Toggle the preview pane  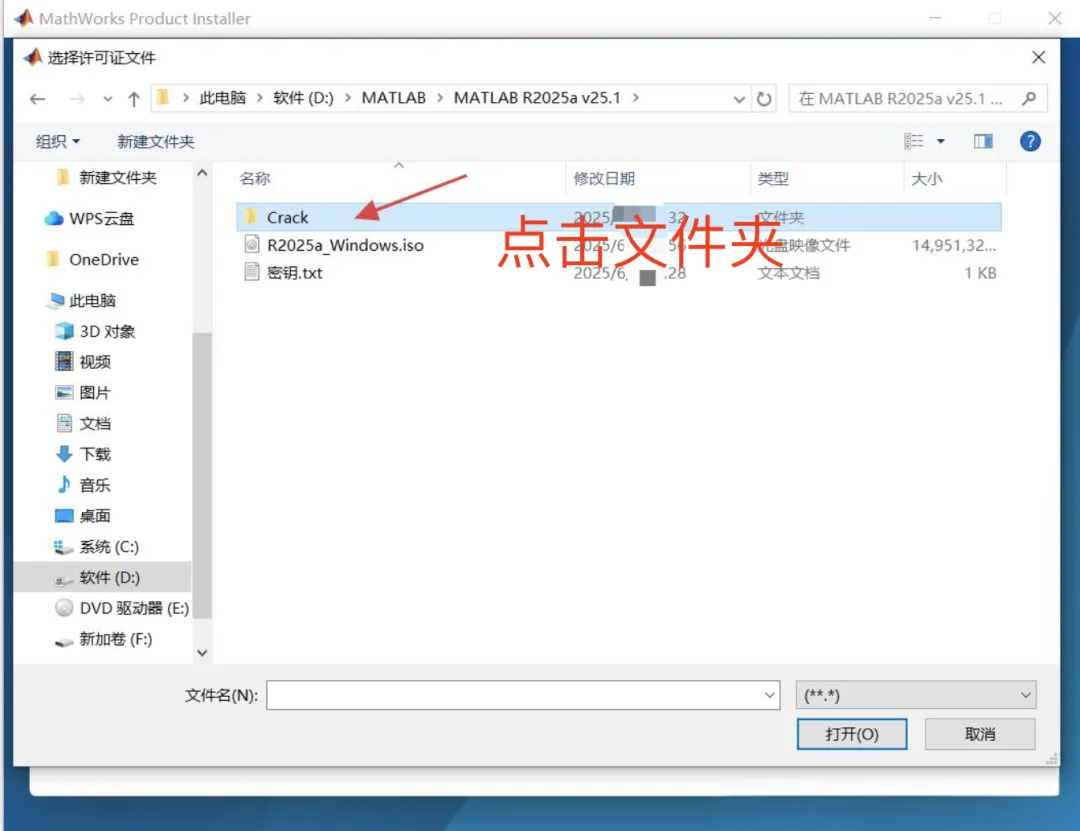point(983,141)
